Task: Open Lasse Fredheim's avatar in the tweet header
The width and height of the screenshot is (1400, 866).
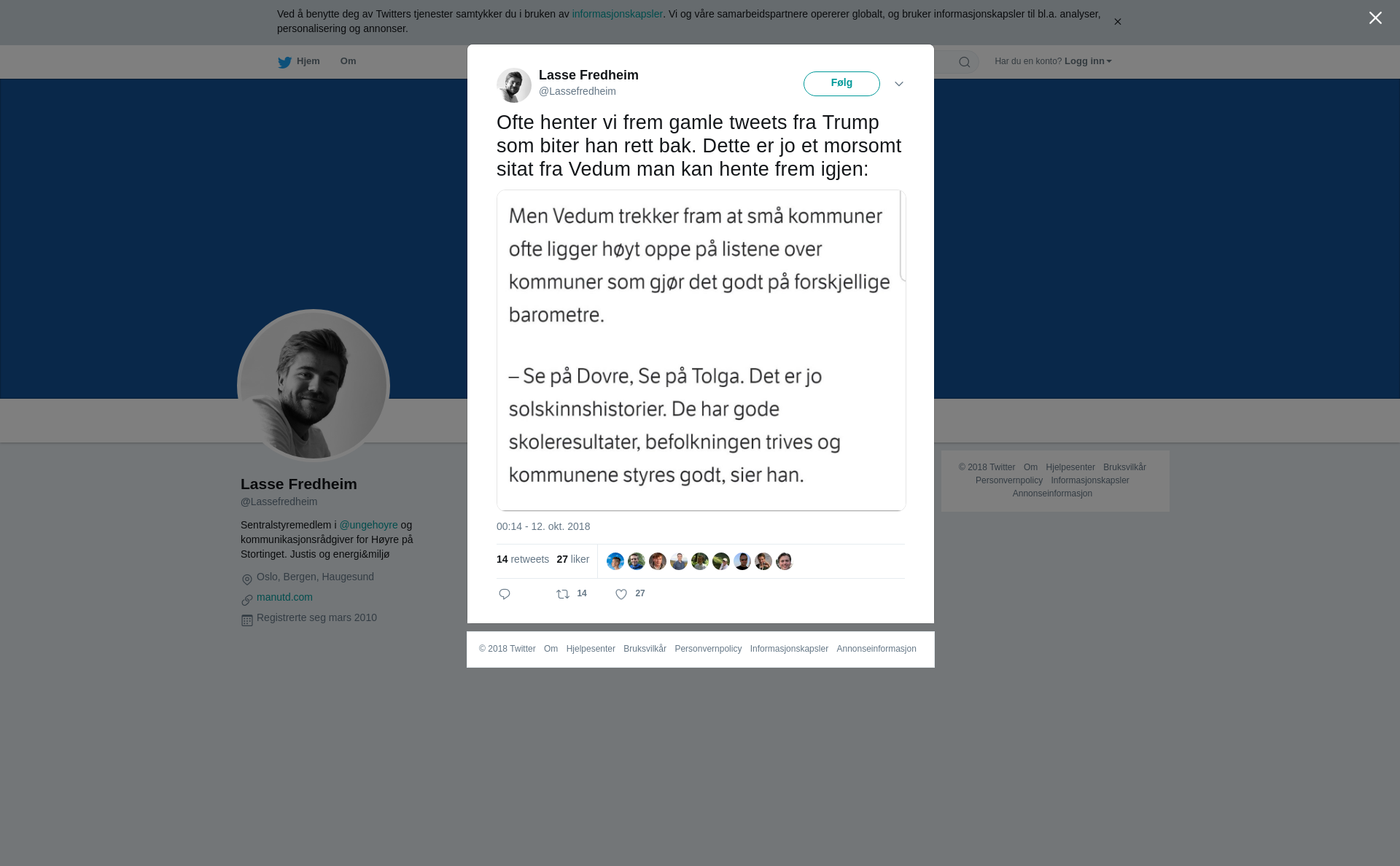Action: pos(514,85)
